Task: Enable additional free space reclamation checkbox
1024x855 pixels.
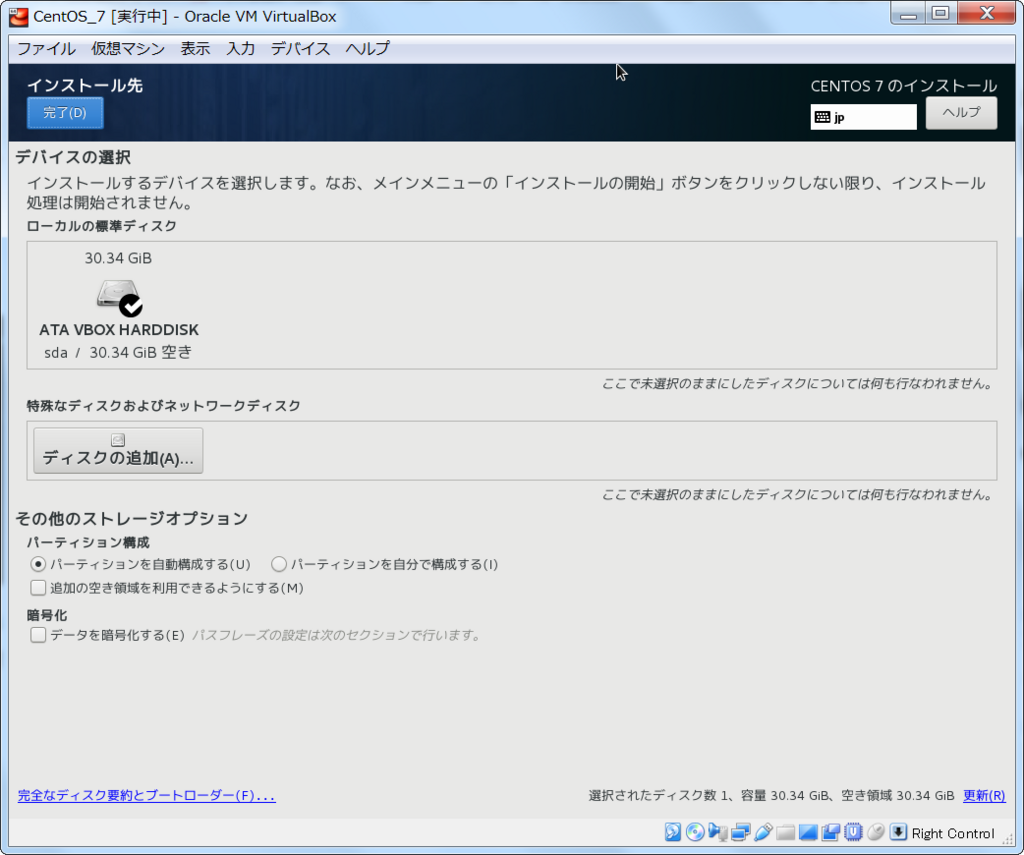Action: click(x=37, y=587)
